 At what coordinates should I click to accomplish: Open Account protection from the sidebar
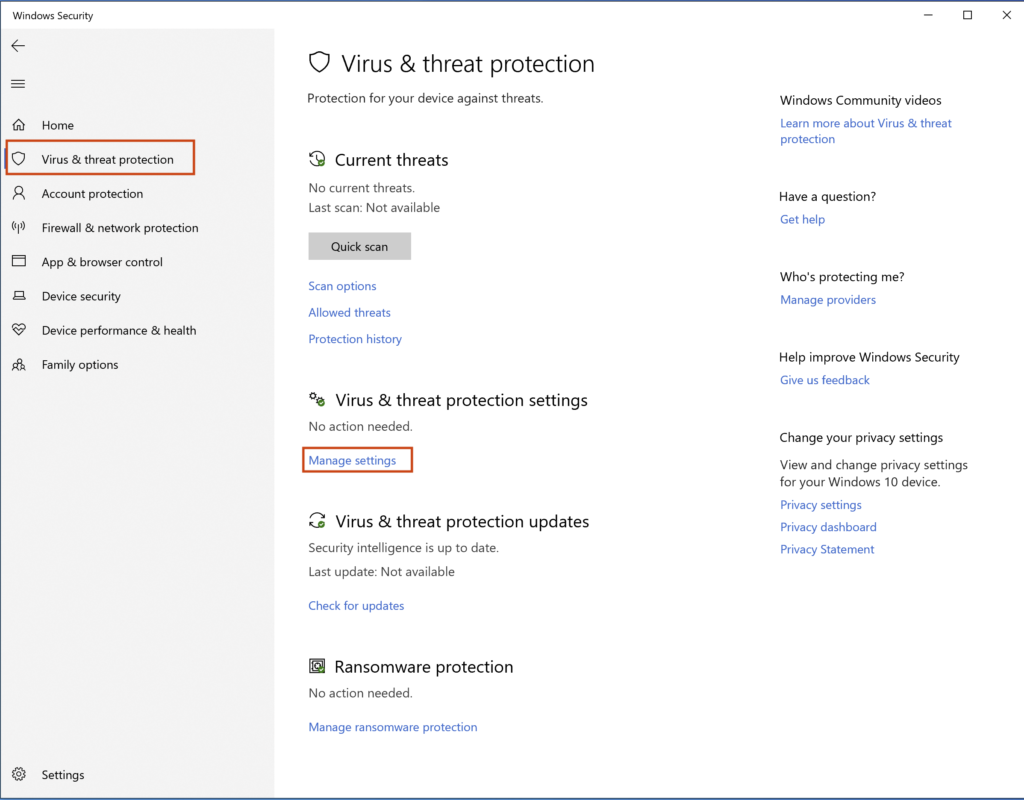click(x=92, y=193)
